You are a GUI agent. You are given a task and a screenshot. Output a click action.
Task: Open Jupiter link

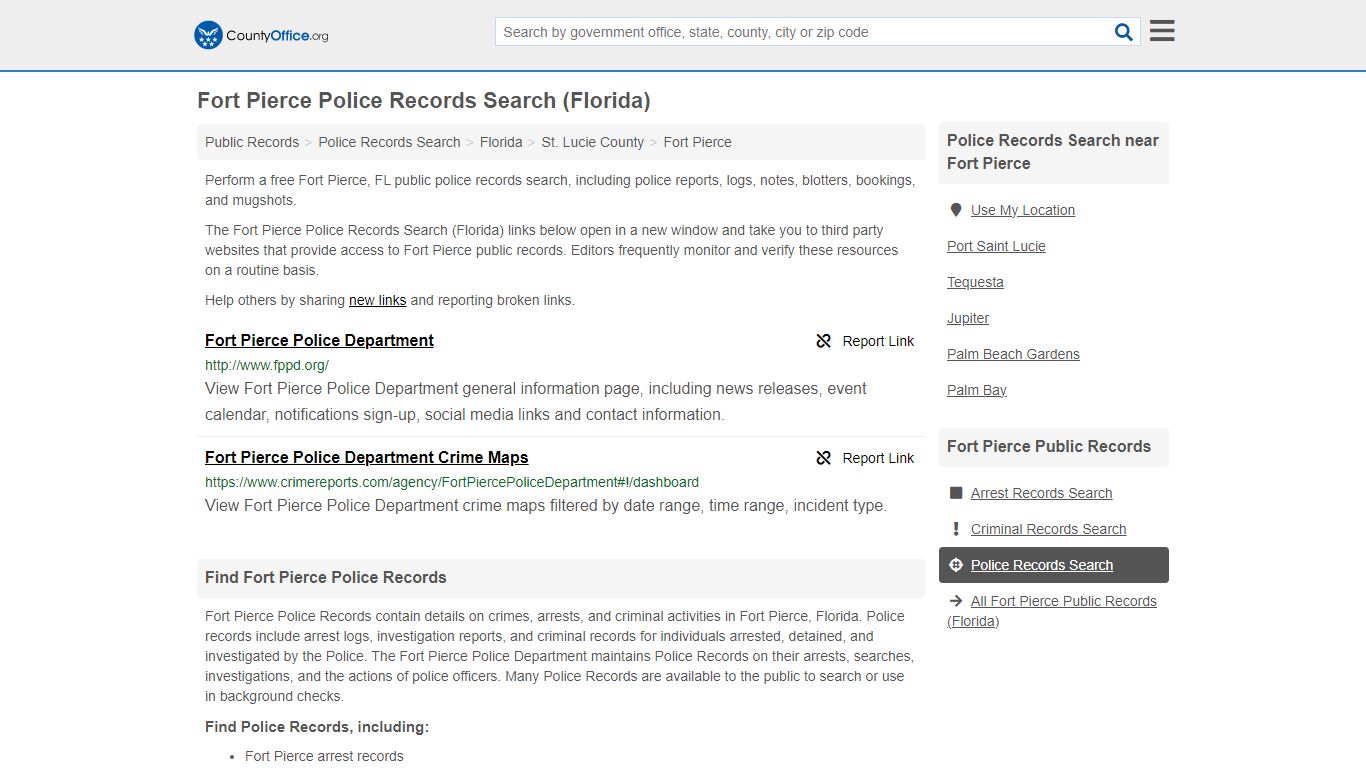(968, 318)
